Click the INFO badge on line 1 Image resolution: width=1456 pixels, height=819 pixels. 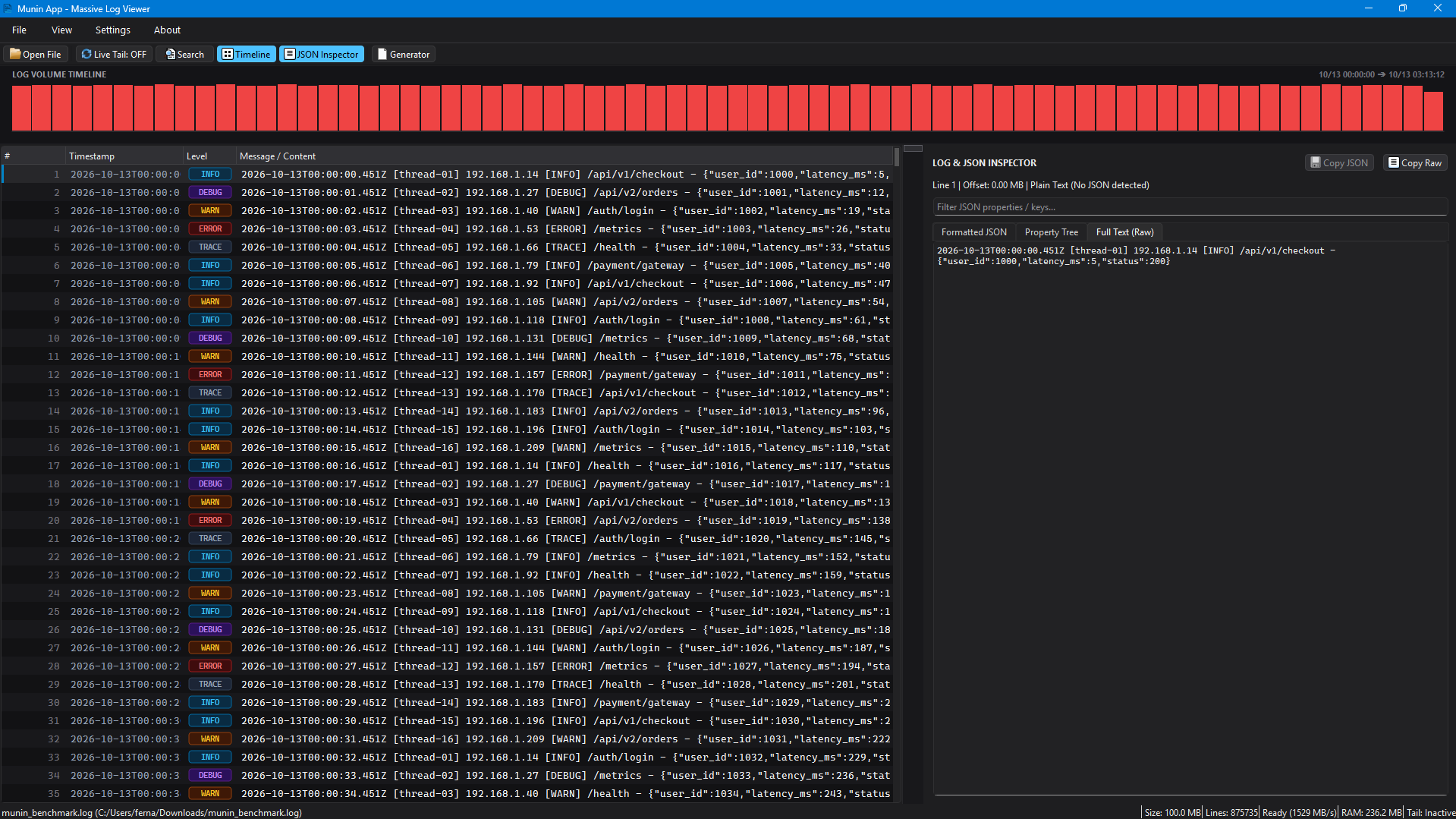(x=210, y=175)
